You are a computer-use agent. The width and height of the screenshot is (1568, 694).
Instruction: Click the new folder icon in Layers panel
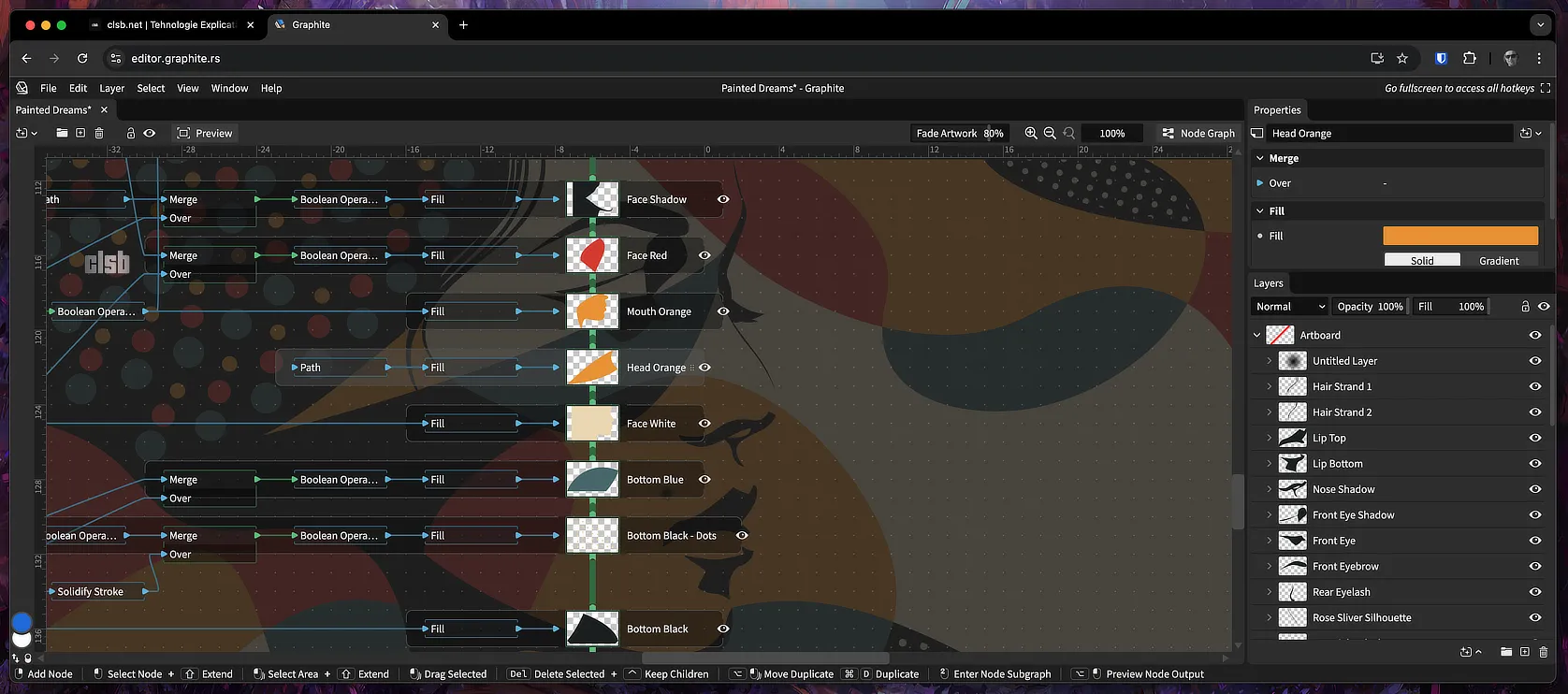(x=1506, y=652)
